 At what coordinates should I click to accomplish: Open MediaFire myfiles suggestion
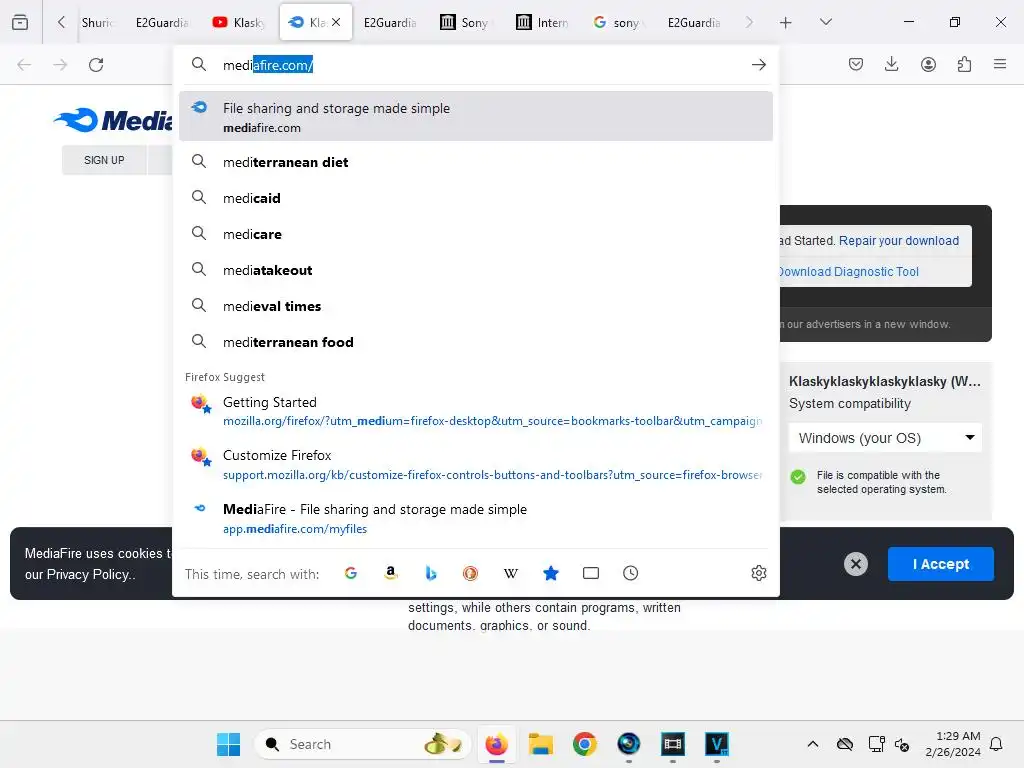(475, 518)
